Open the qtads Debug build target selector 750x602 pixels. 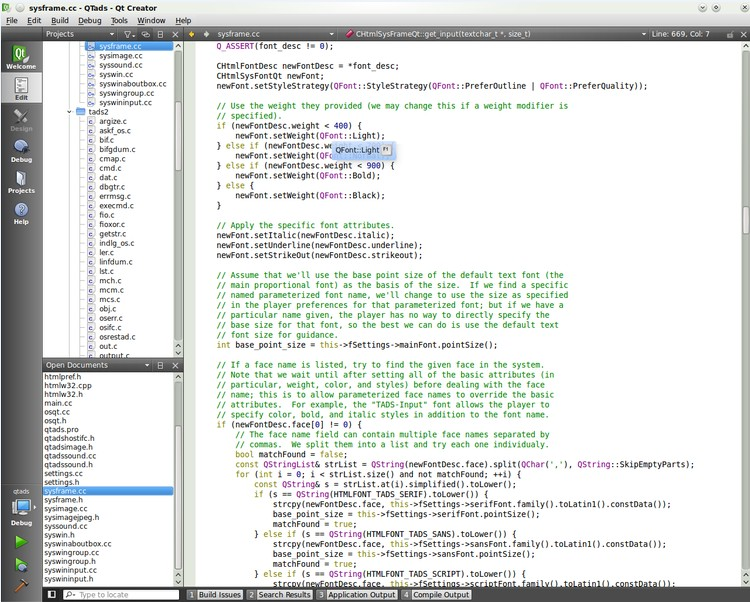tap(21, 507)
